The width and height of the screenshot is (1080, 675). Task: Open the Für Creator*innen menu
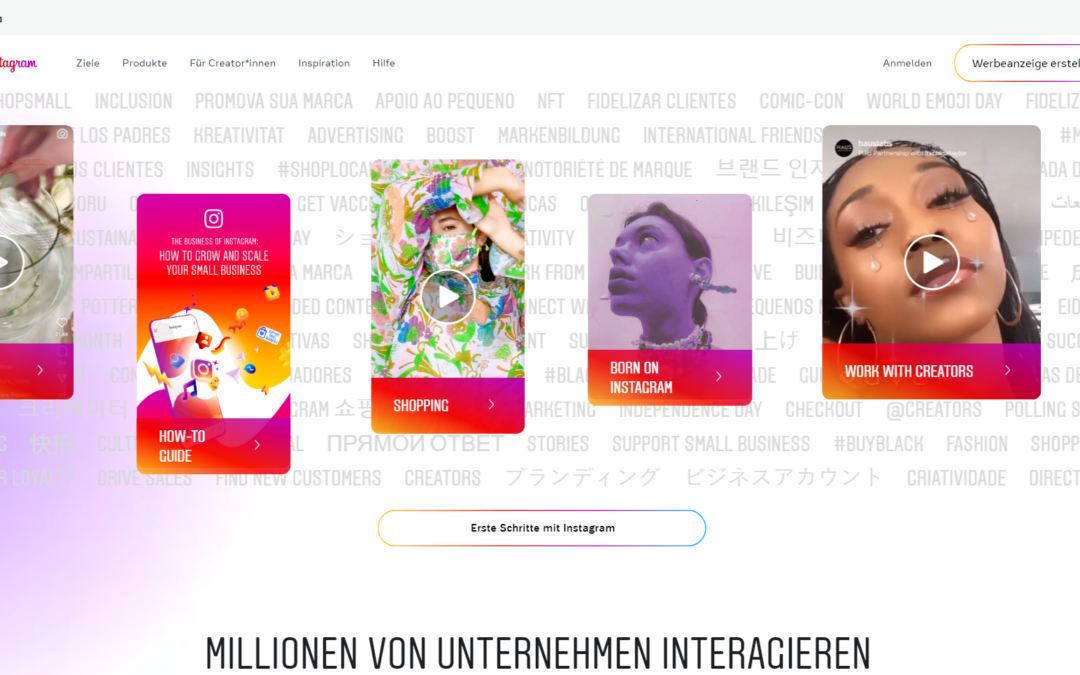[233, 63]
